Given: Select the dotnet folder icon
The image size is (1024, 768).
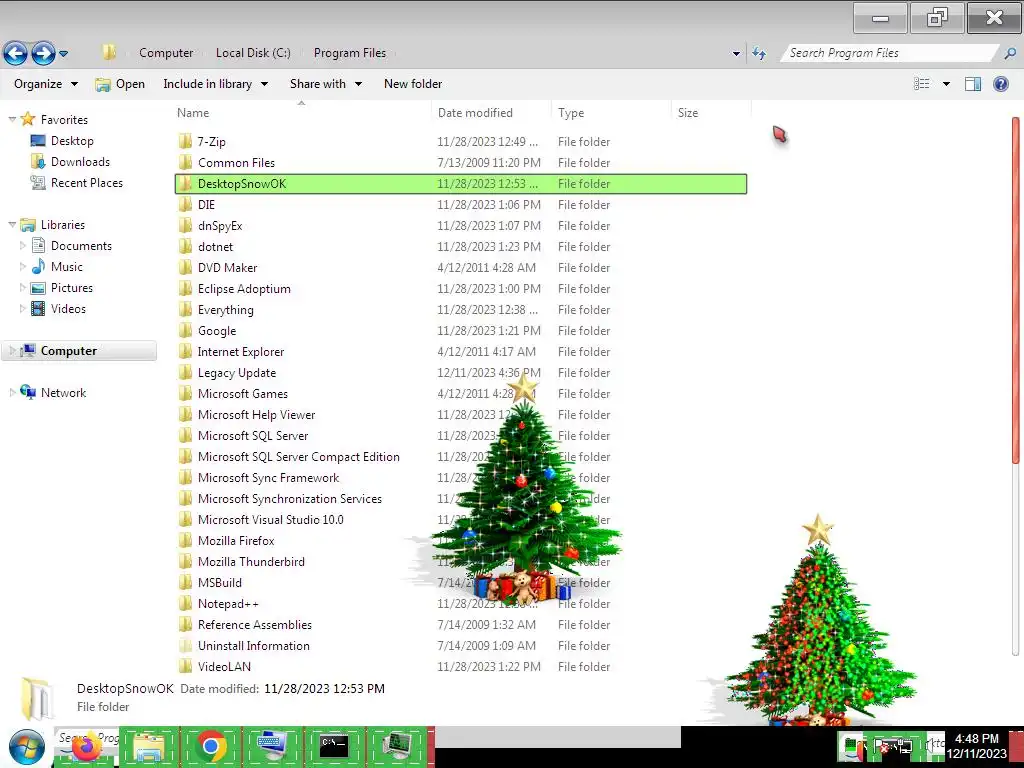Looking at the screenshot, I should coord(185,246).
